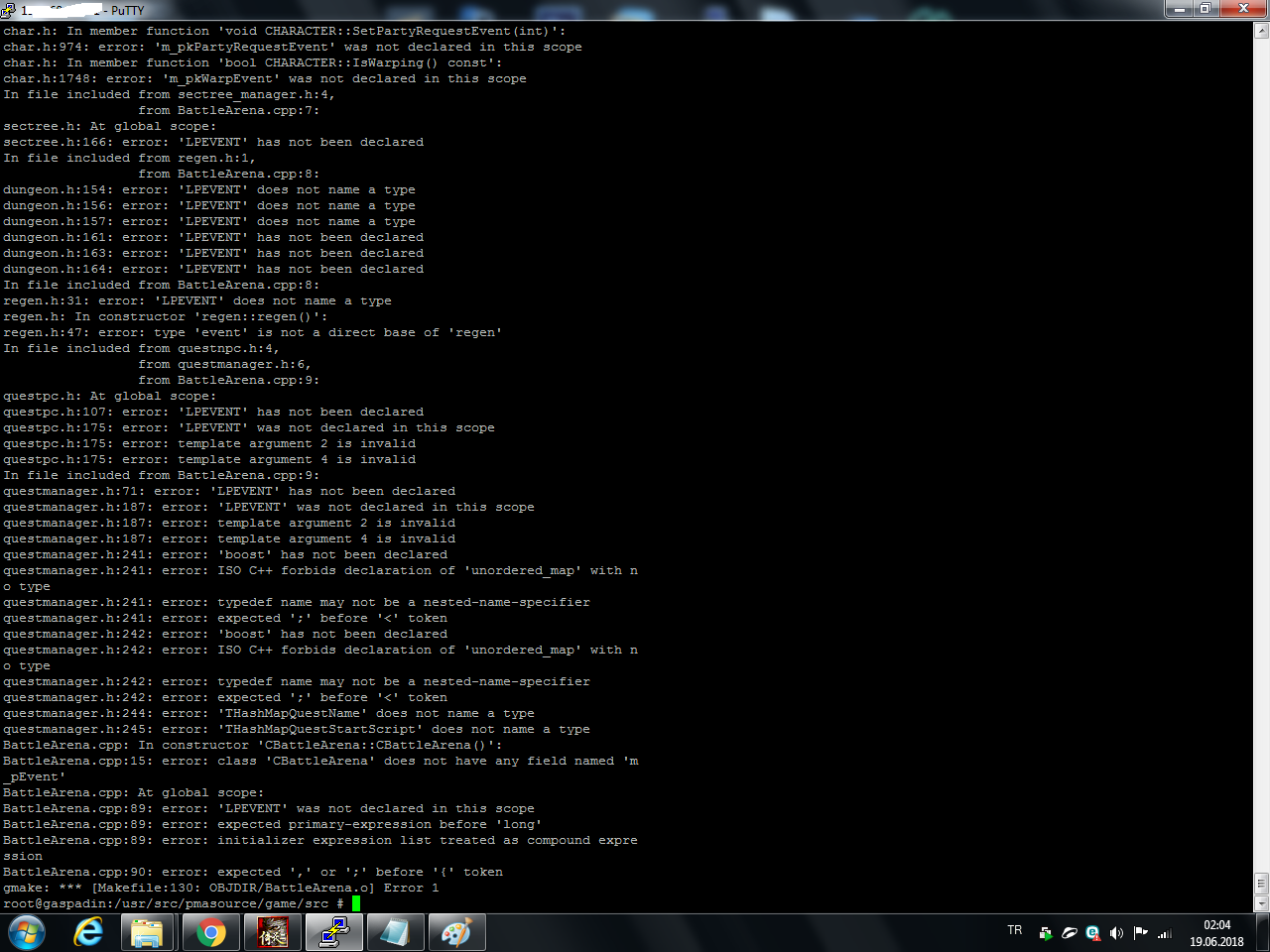Open the volume speaker tray icon
Image resolution: width=1270 pixels, height=952 pixels.
click(1116, 933)
